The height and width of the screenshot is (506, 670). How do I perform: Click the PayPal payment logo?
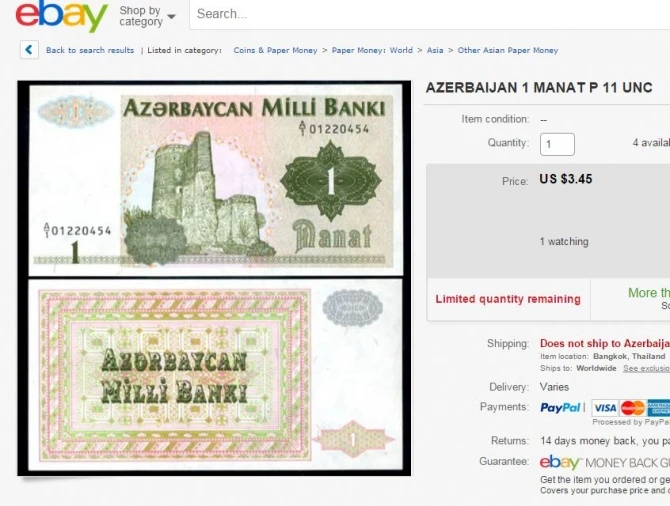[x=560, y=408]
